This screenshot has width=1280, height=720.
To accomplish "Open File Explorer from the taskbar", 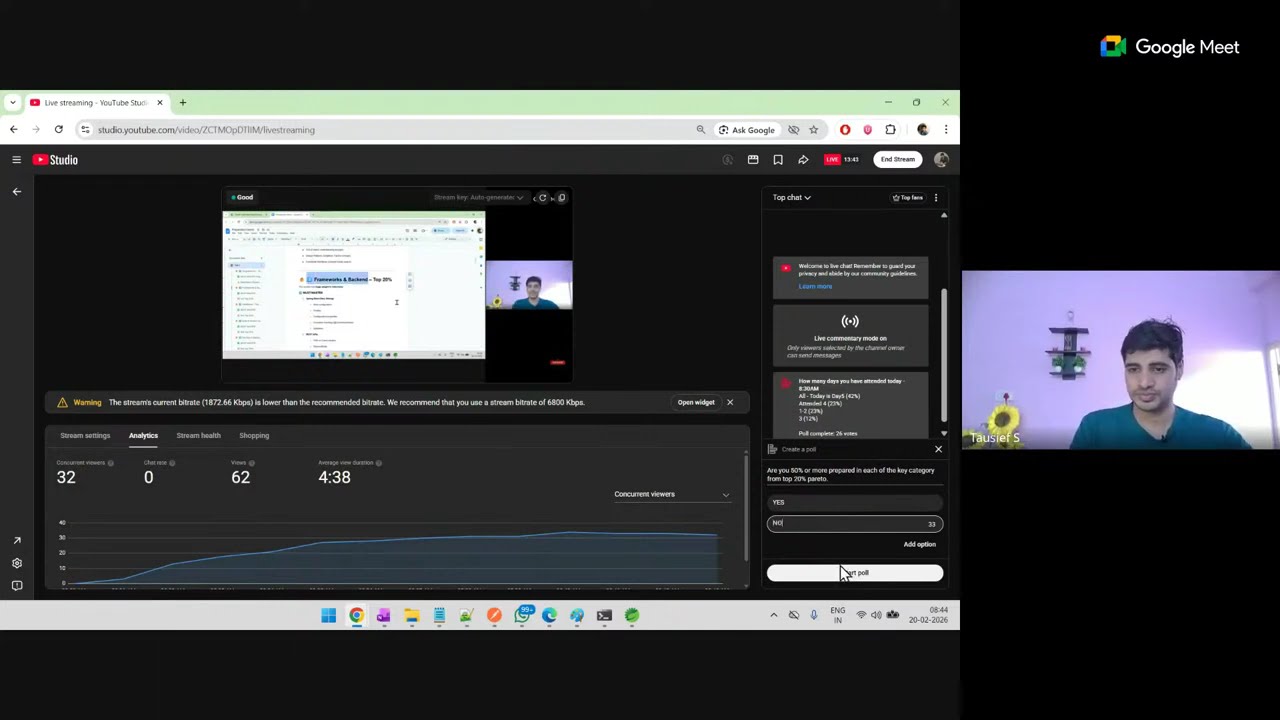I will (411, 615).
